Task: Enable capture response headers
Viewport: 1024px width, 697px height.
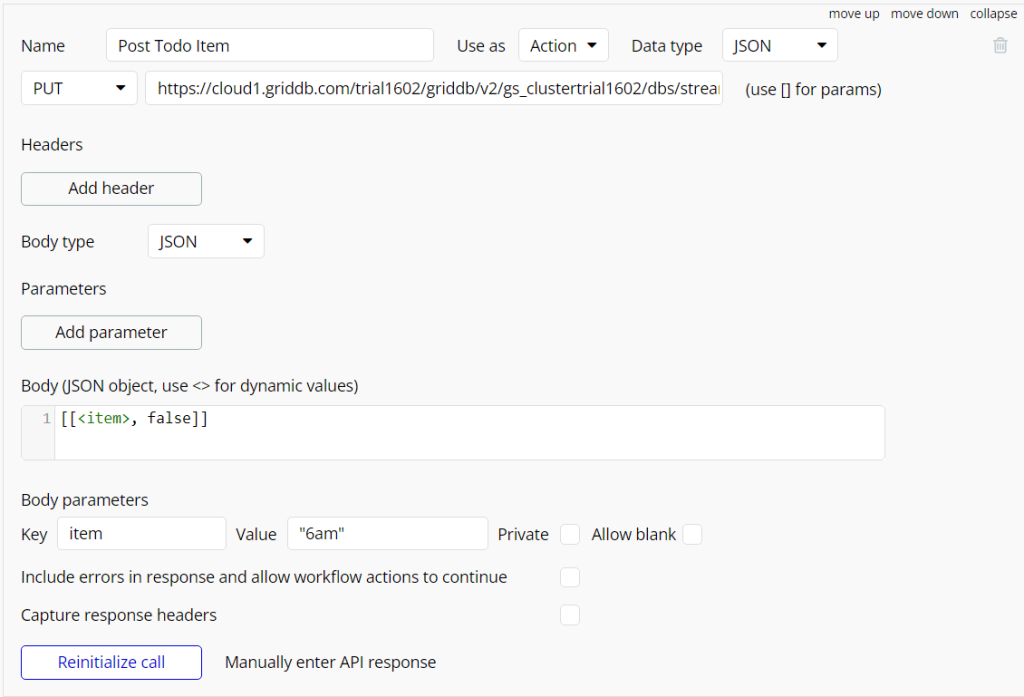Action: pyautogui.click(x=570, y=615)
